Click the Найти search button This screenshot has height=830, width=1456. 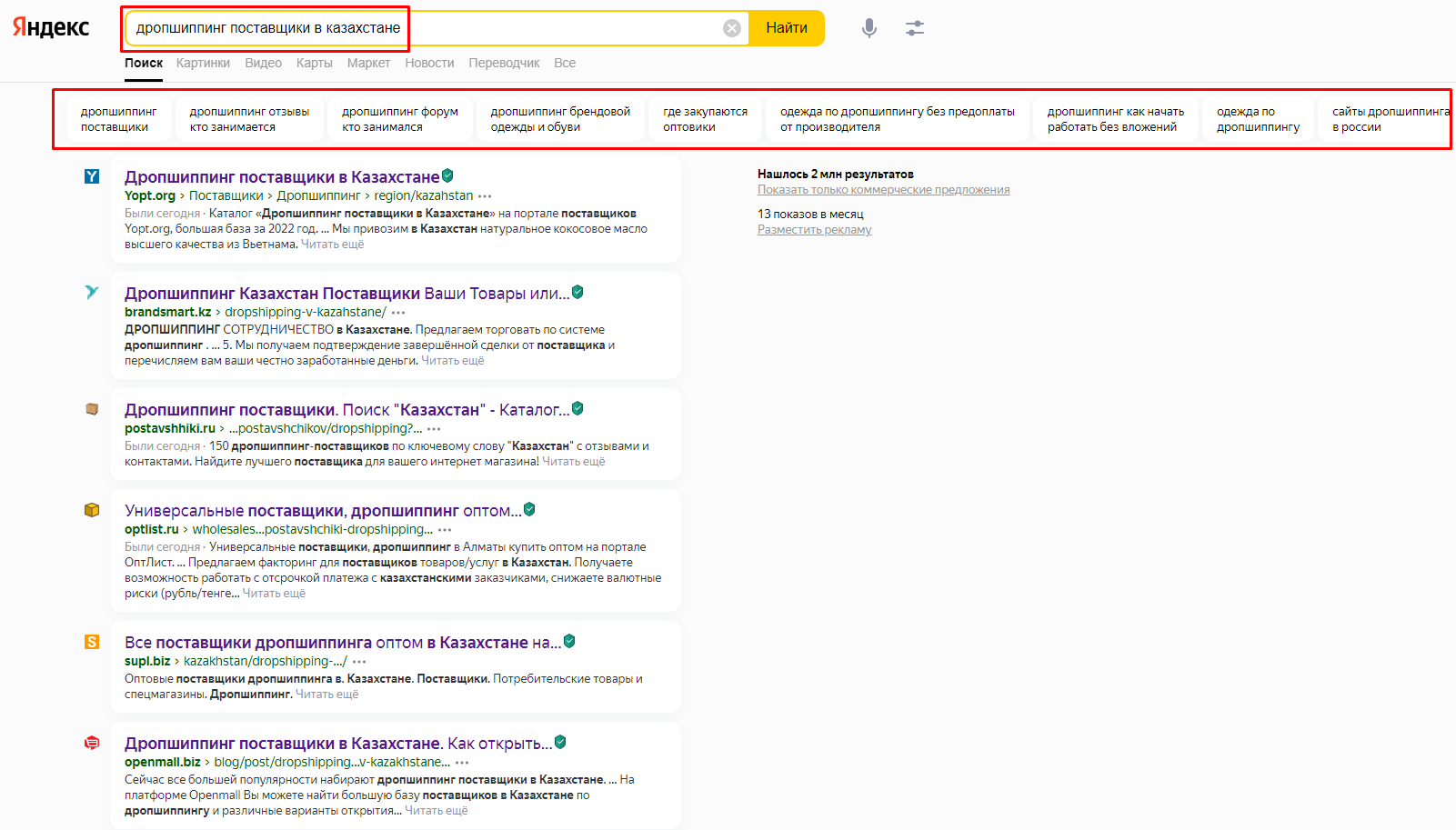pyautogui.click(x=787, y=28)
